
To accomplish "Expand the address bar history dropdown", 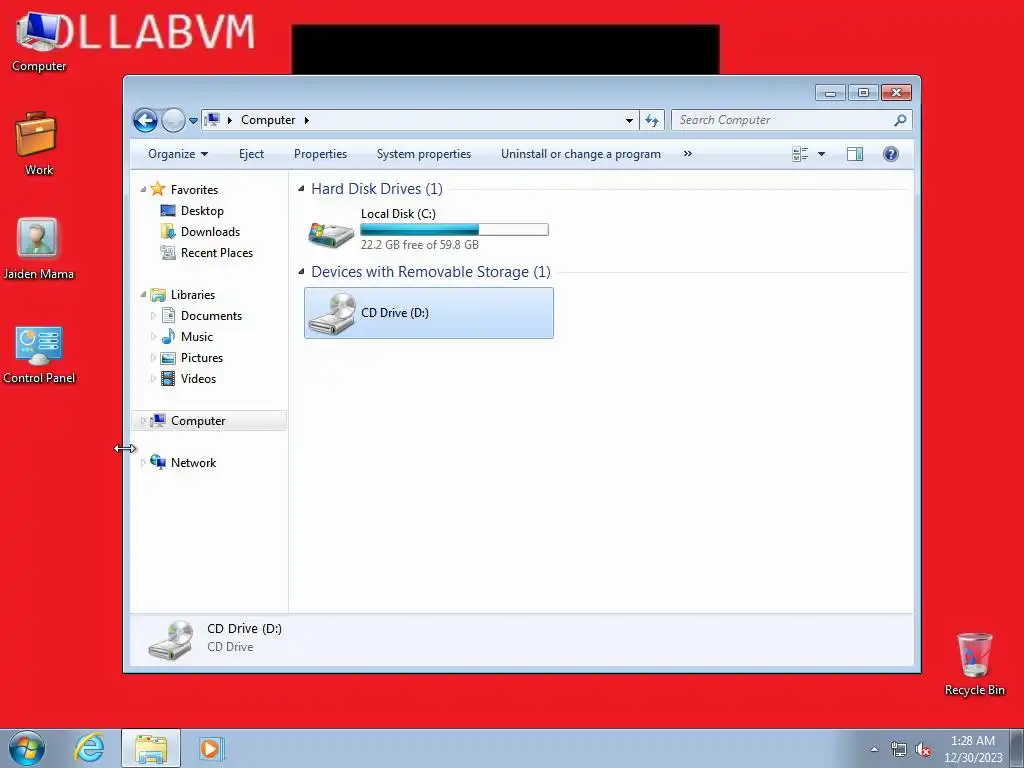I will click(x=629, y=120).
